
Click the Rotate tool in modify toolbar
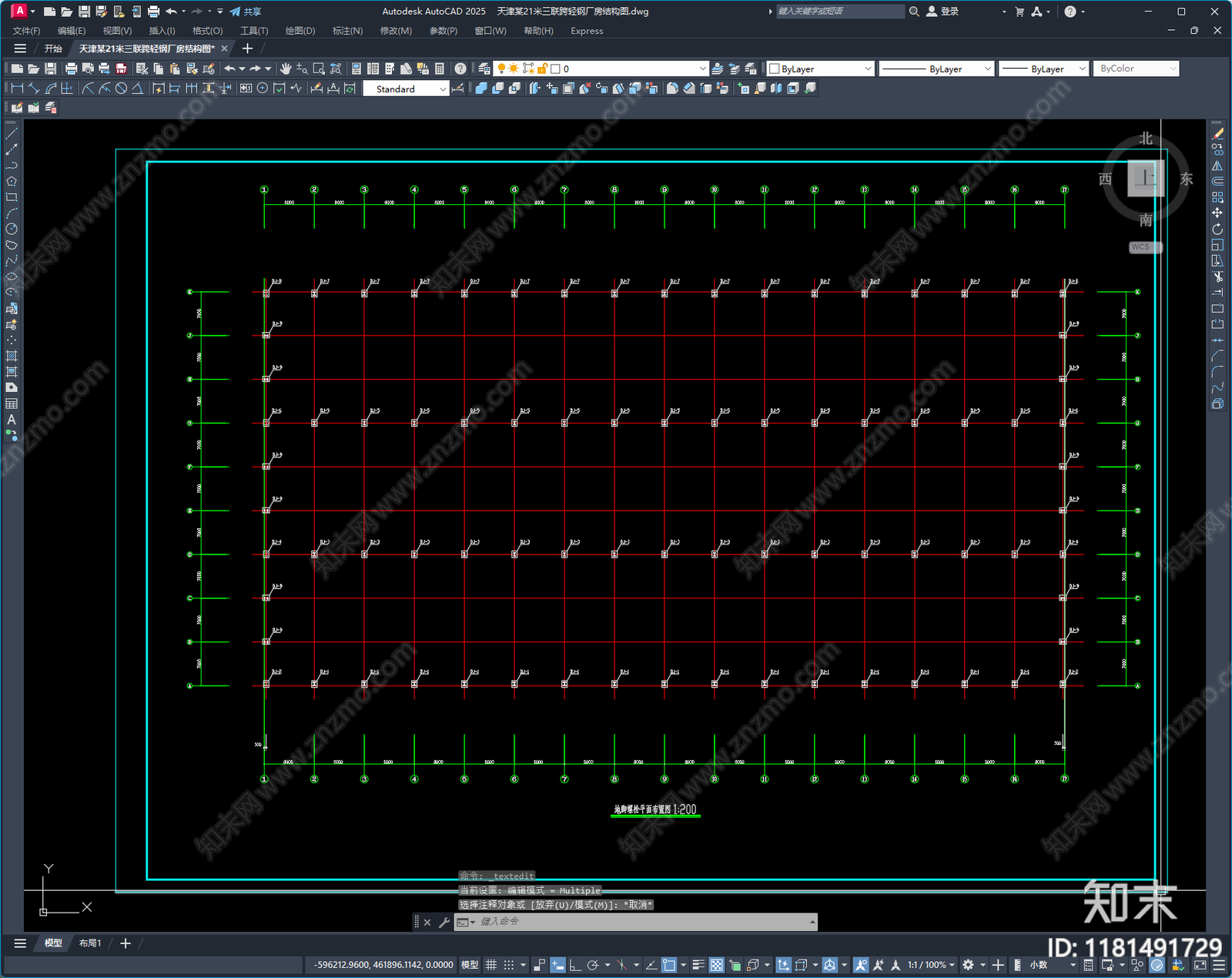tap(1217, 229)
